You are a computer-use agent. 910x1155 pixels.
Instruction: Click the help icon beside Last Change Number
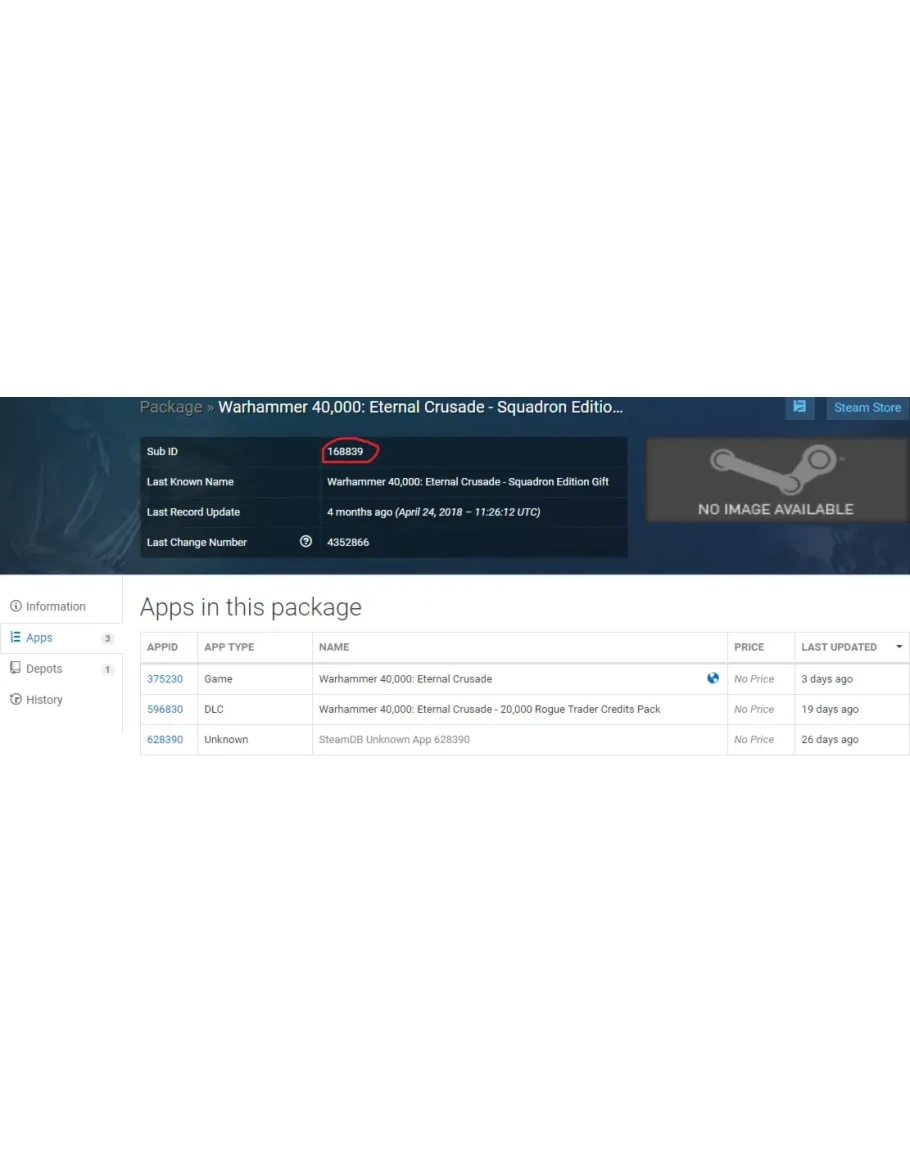pyautogui.click(x=306, y=542)
